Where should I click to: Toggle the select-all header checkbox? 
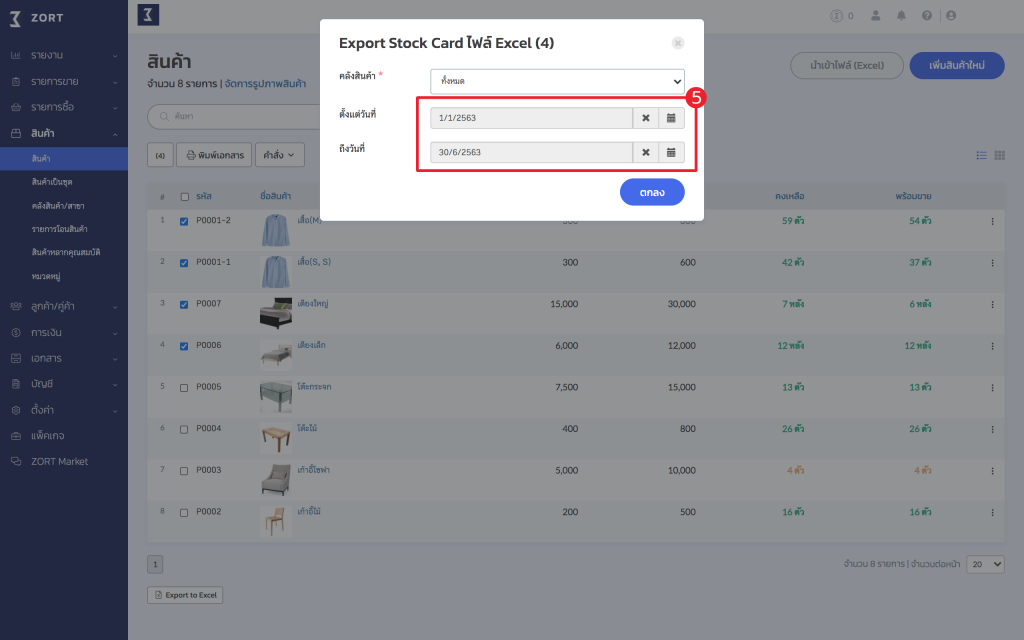tap(184, 196)
